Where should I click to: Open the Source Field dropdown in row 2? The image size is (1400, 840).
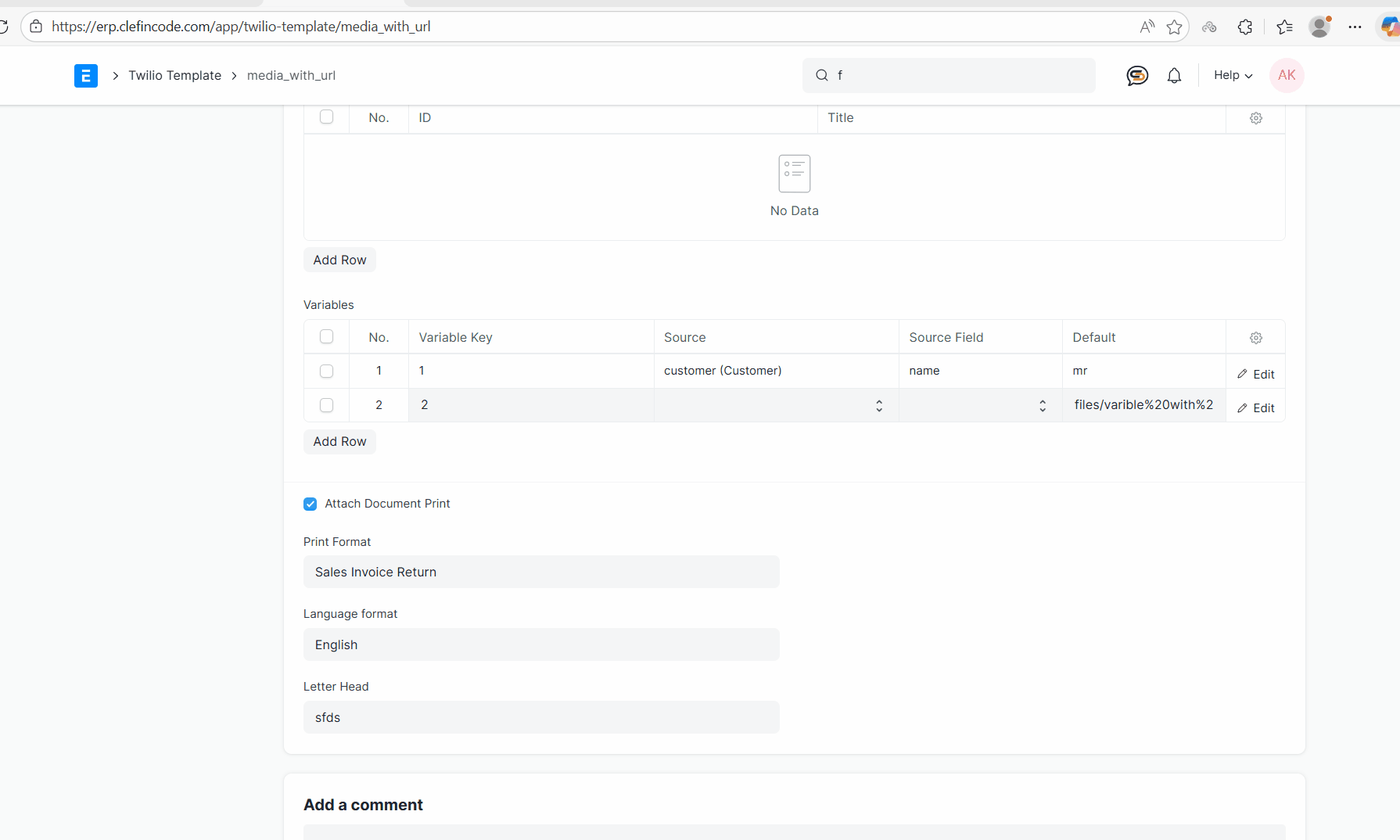[979, 405]
